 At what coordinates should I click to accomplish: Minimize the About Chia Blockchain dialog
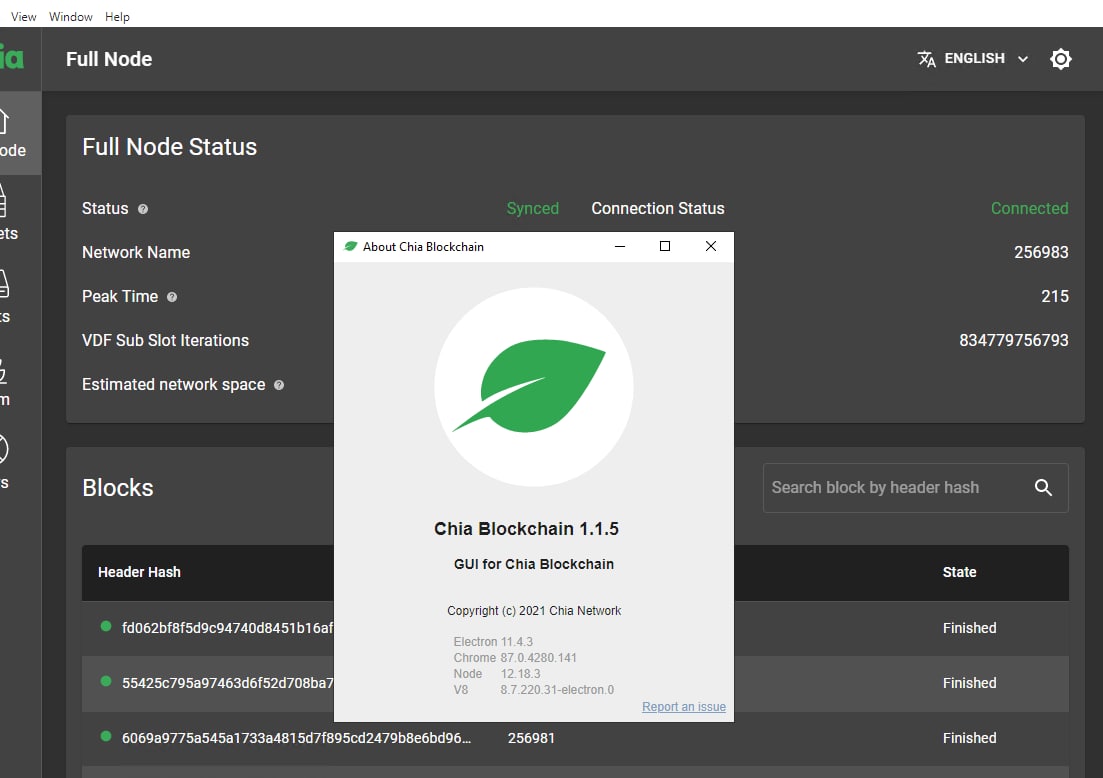620,246
